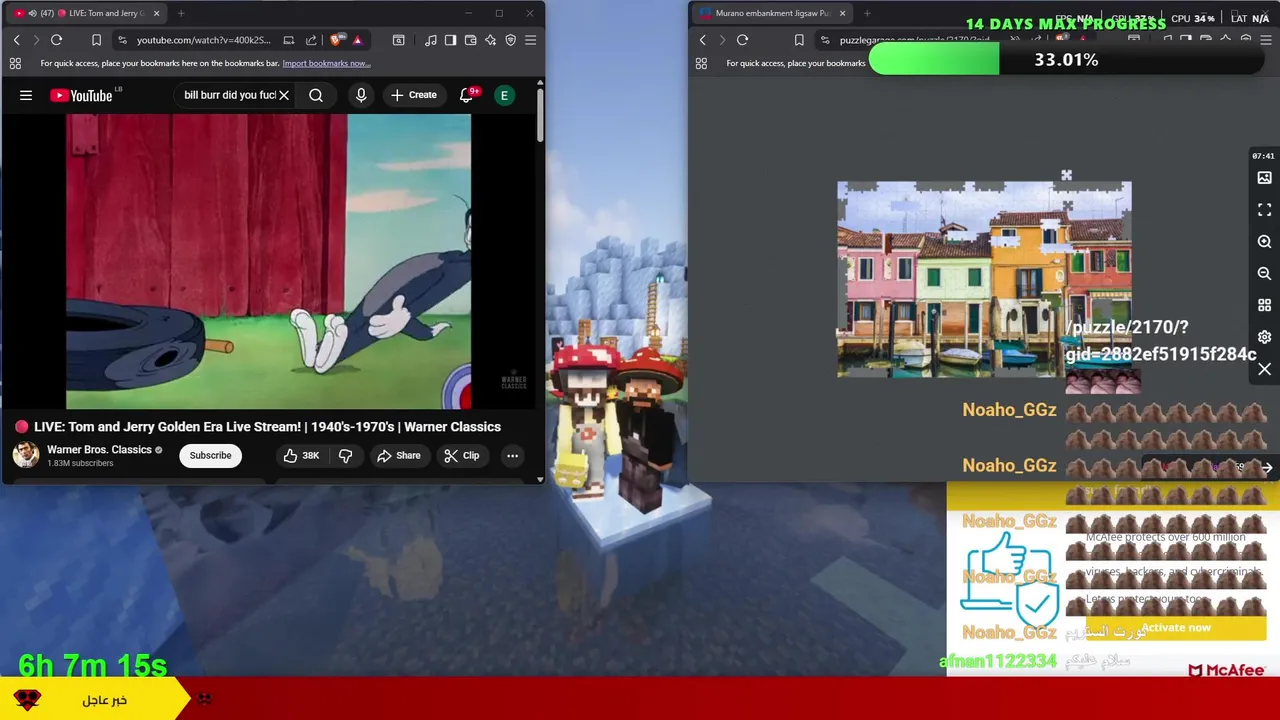Open the account avatar menu labeled E
Viewport: 1280px width, 720px height.
coord(504,95)
